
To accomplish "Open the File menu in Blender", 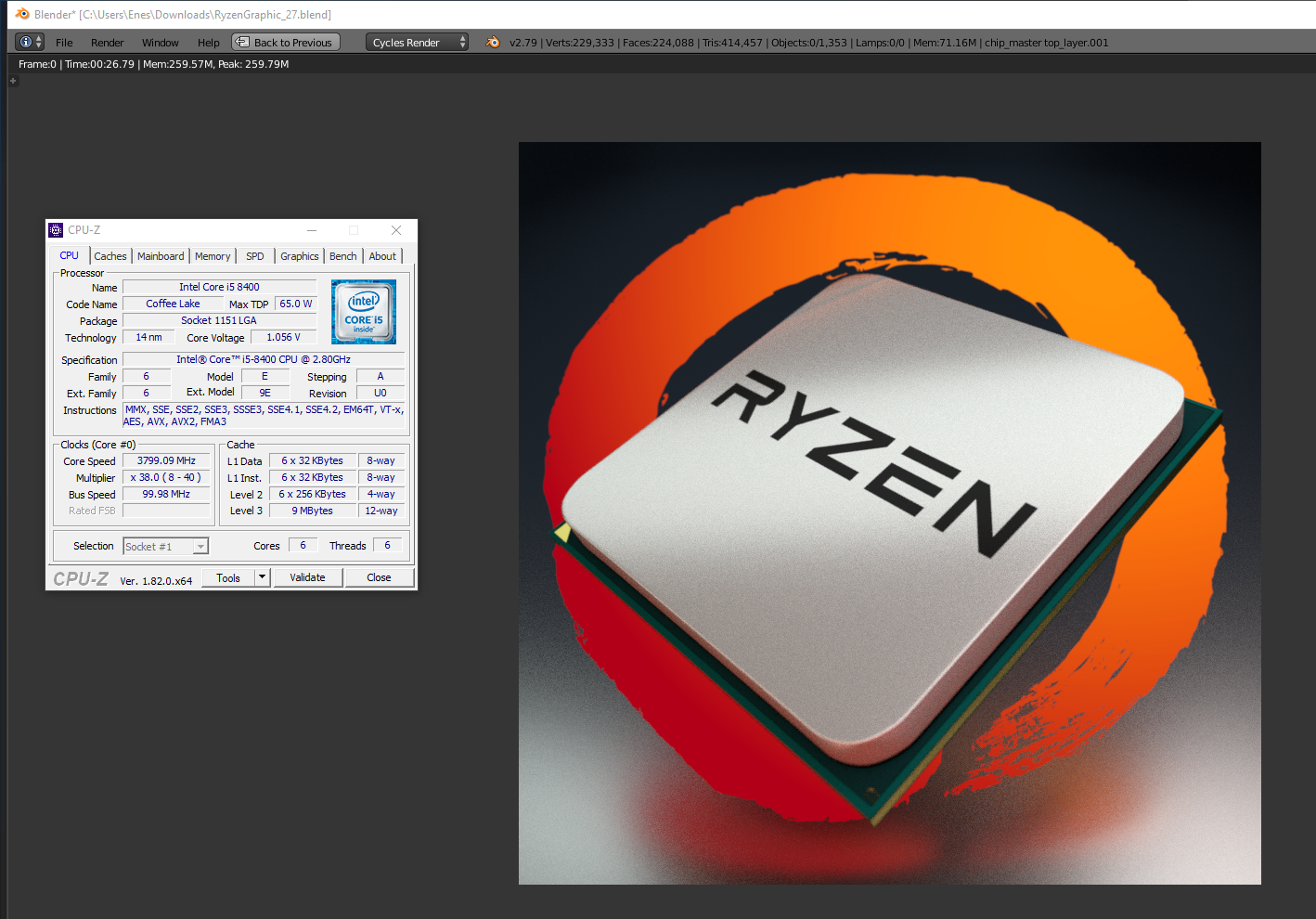I will pyautogui.click(x=64, y=43).
